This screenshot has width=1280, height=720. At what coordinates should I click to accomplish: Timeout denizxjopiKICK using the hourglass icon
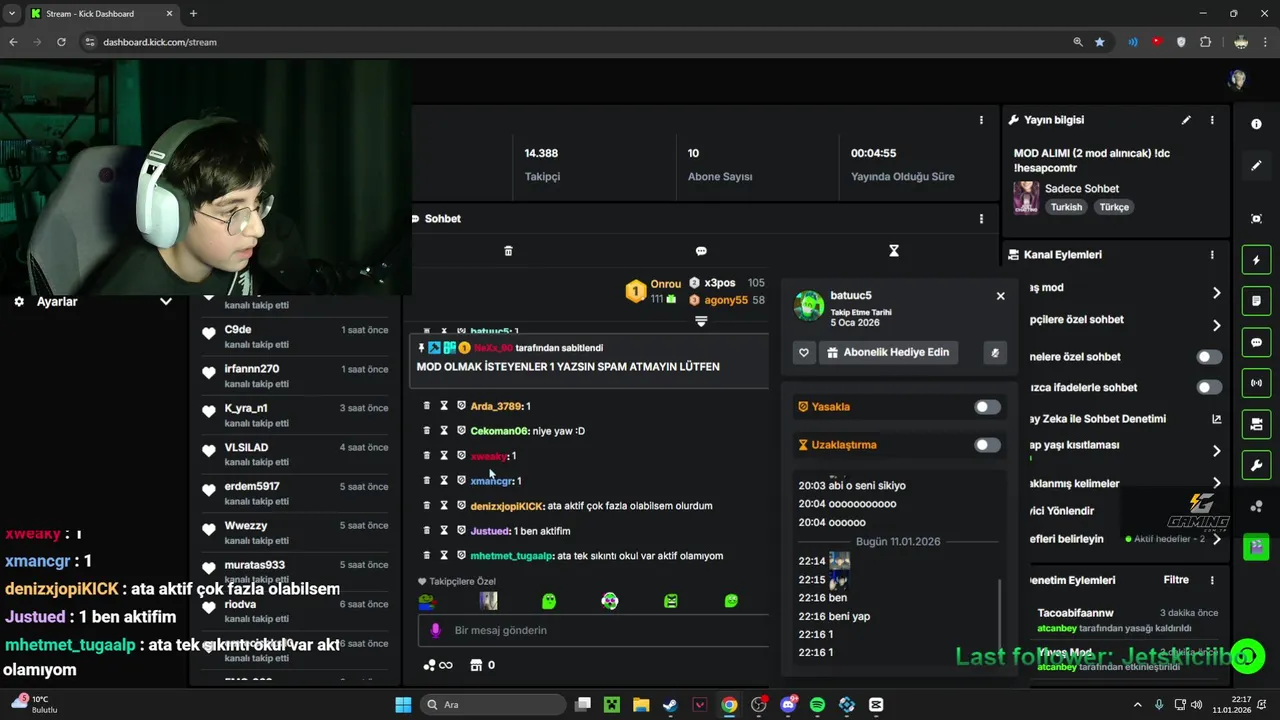point(444,506)
